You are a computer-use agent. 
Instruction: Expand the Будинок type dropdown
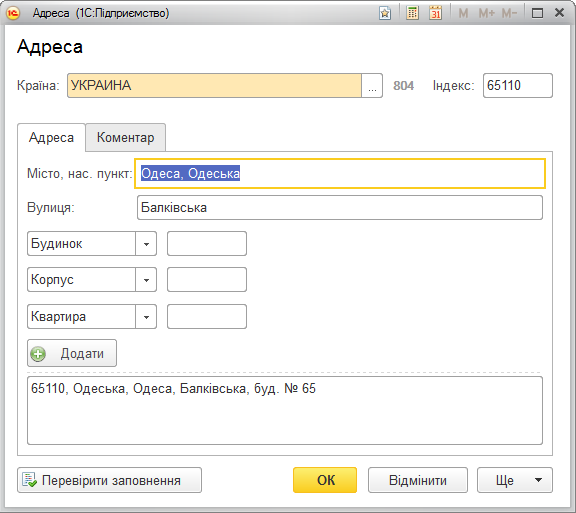pyautogui.click(x=146, y=244)
